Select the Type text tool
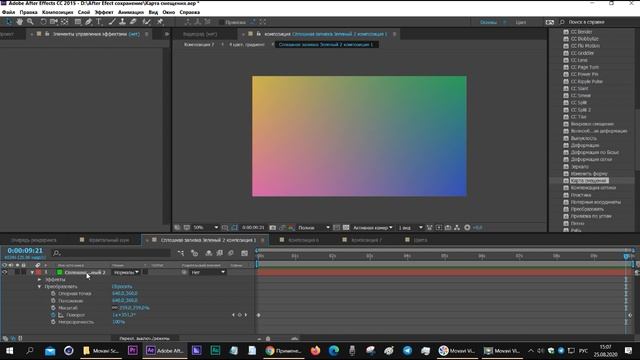 [99, 22]
